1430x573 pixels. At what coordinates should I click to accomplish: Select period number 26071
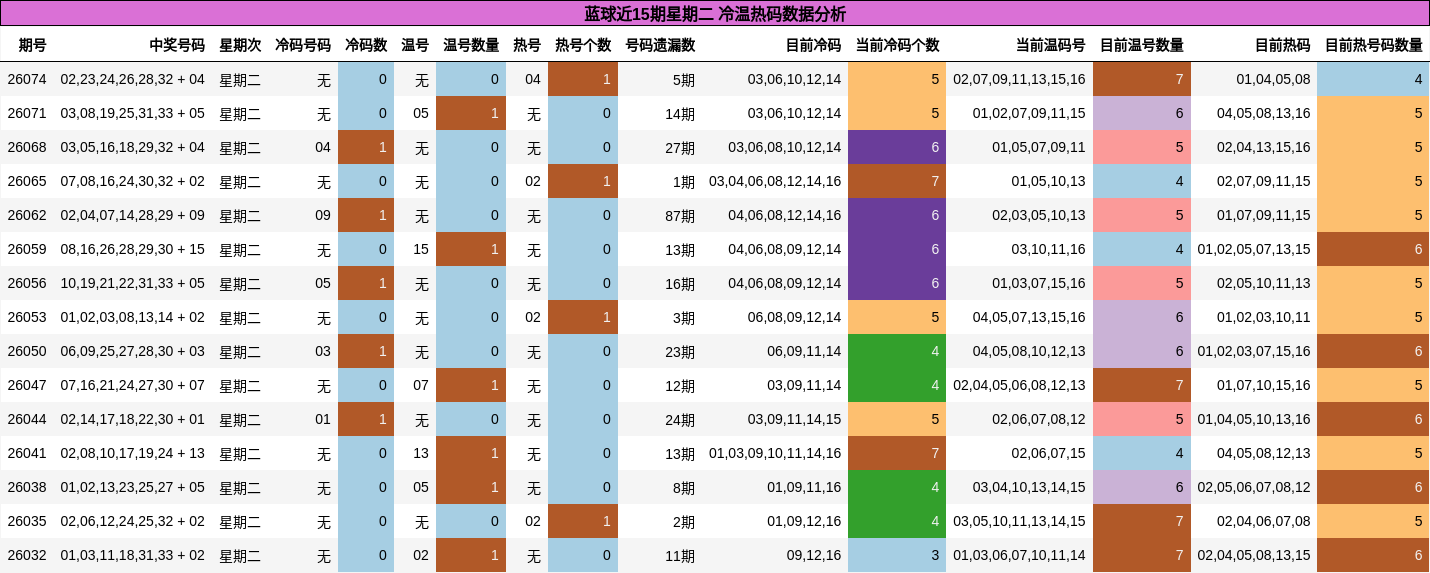(27, 113)
